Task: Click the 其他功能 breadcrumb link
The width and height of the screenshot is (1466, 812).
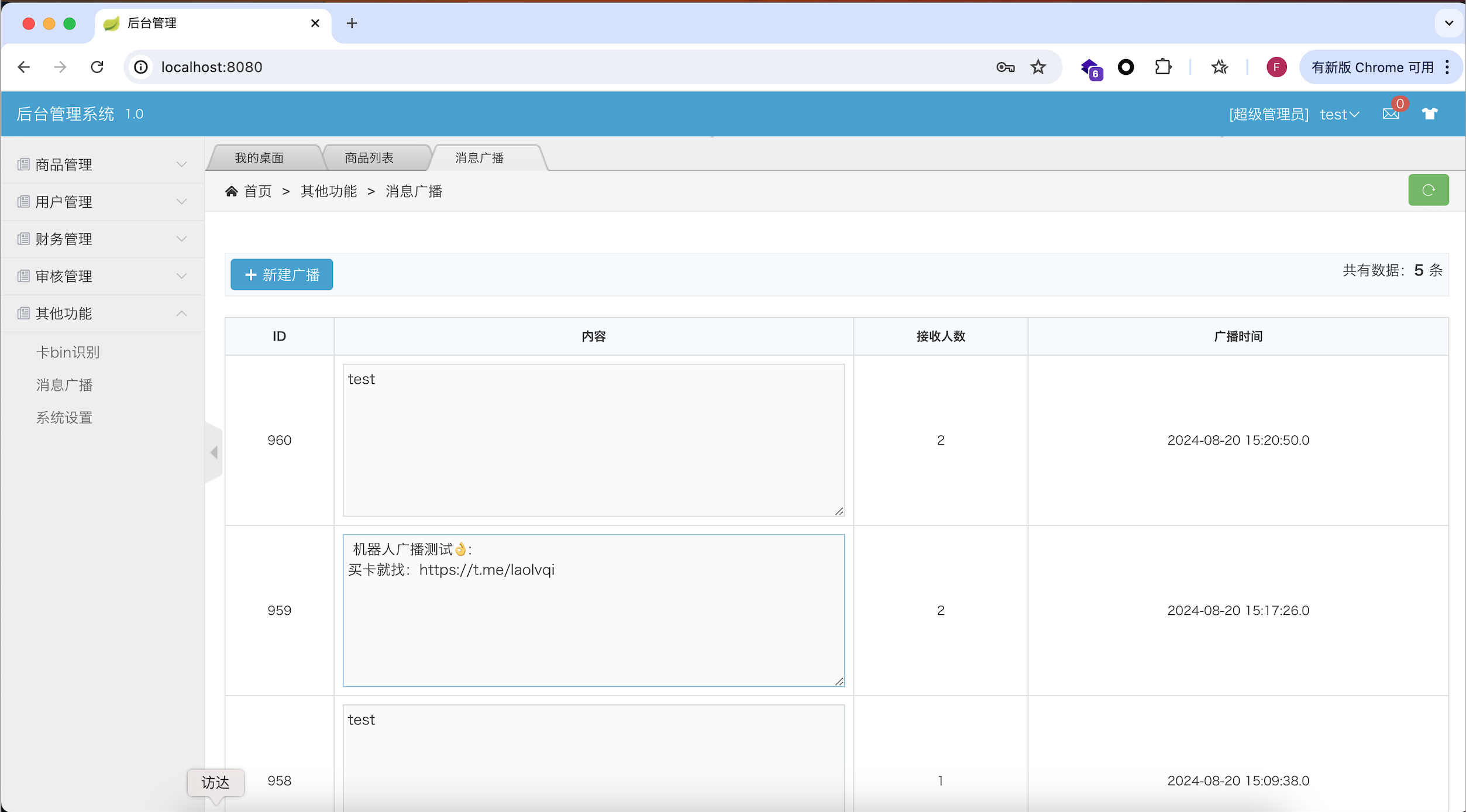Action: tap(329, 191)
